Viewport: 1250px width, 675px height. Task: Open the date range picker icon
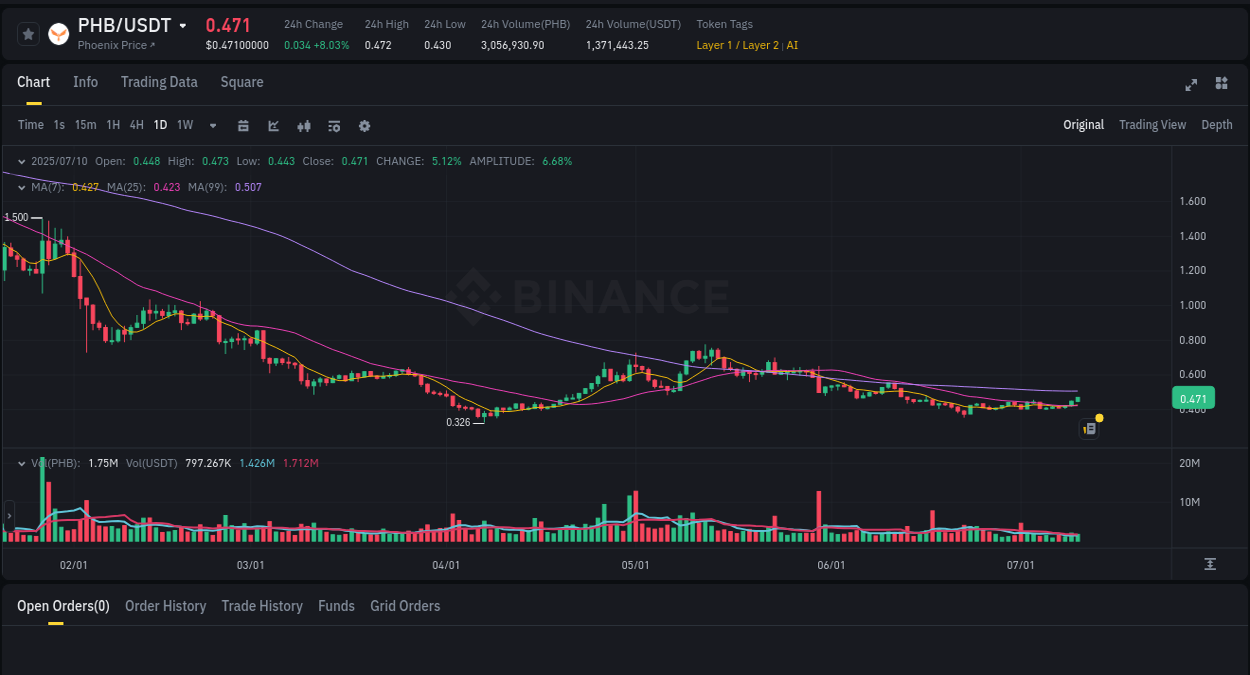click(x=244, y=126)
